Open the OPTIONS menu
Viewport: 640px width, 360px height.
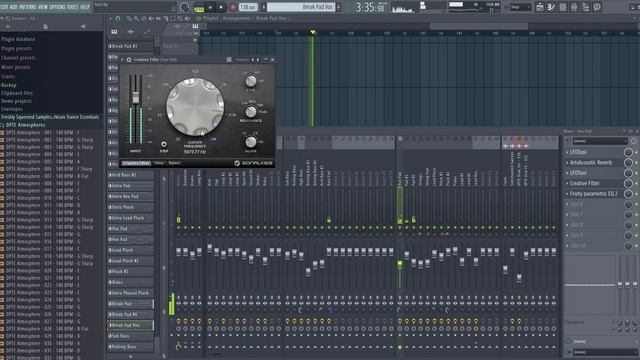[x=57, y=7]
